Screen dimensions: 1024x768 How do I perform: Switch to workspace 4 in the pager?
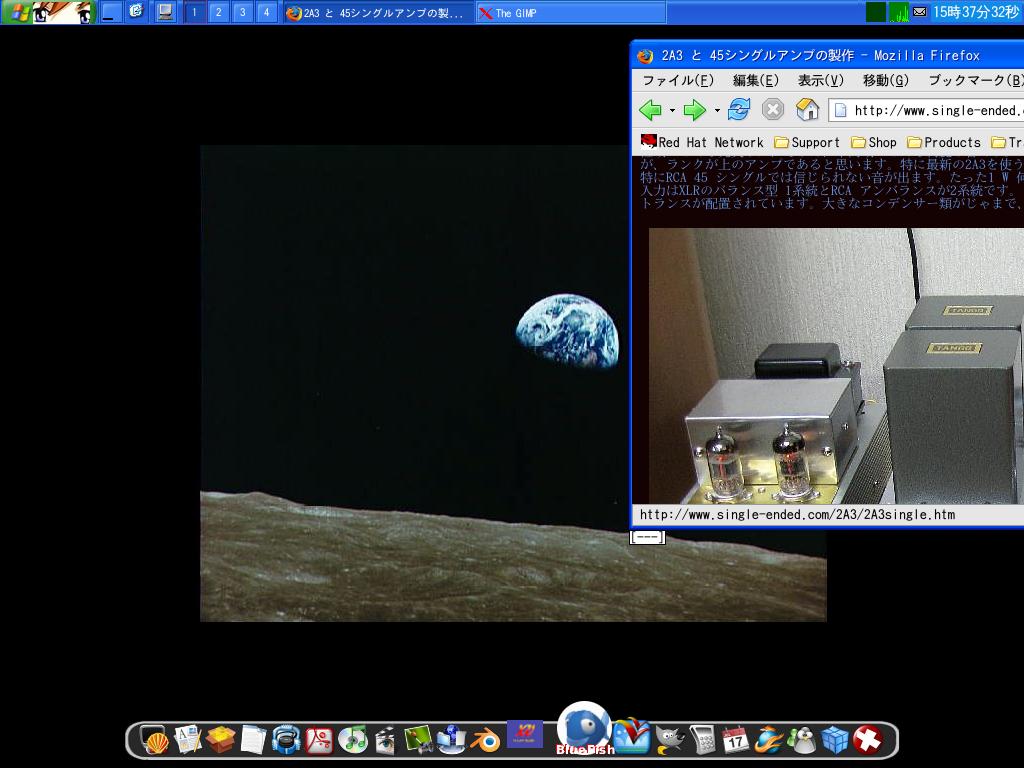click(x=265, y=13)
